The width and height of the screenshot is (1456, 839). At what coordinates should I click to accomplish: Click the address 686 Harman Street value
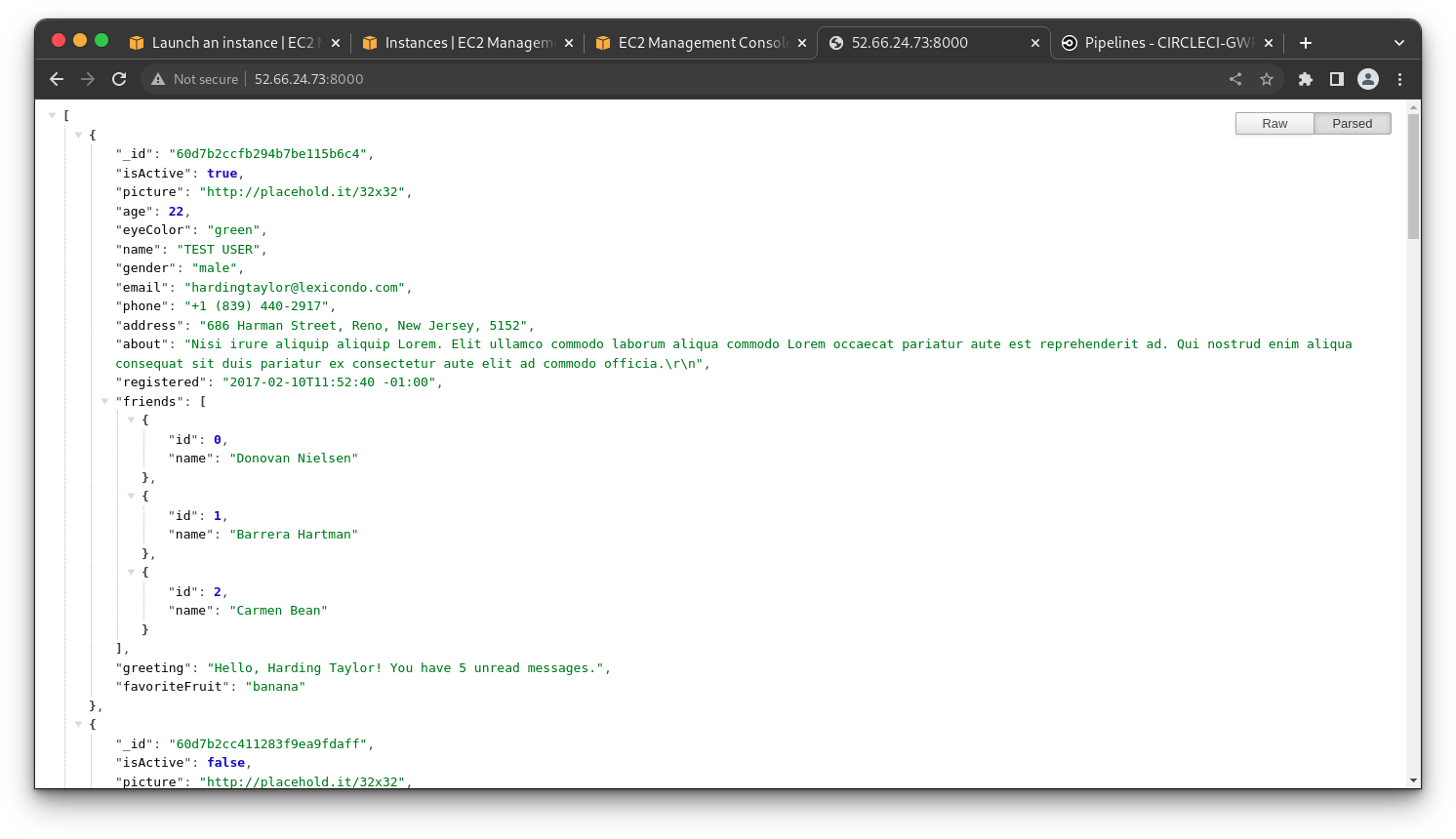tap(363, 326)
